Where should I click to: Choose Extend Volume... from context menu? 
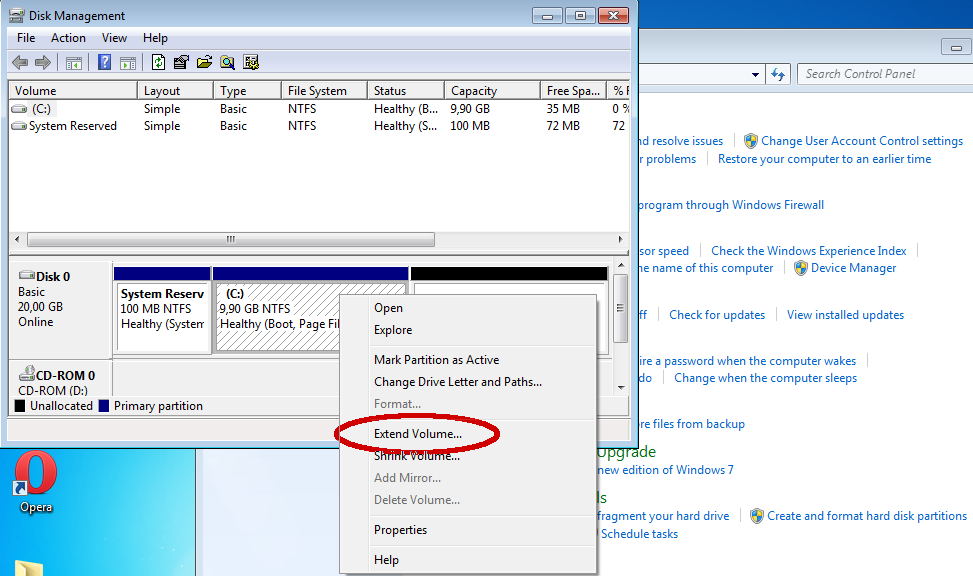coord(417,434)
